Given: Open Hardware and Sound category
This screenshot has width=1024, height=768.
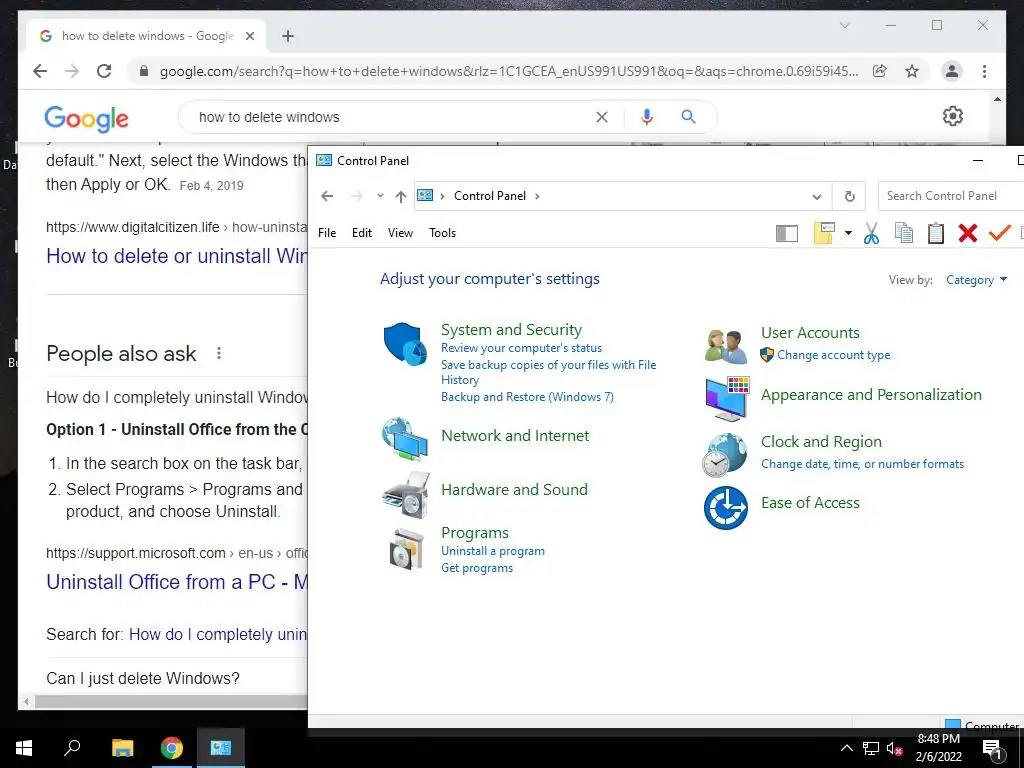Looking at the screenshot, I should click(x=514, y=489).
